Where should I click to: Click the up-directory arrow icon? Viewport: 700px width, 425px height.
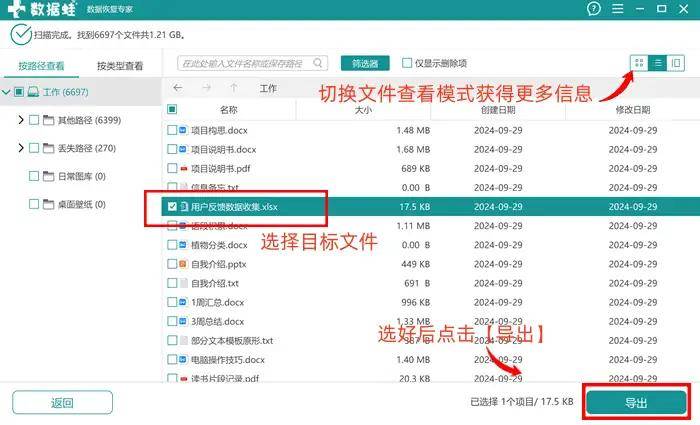pos(233,87)
